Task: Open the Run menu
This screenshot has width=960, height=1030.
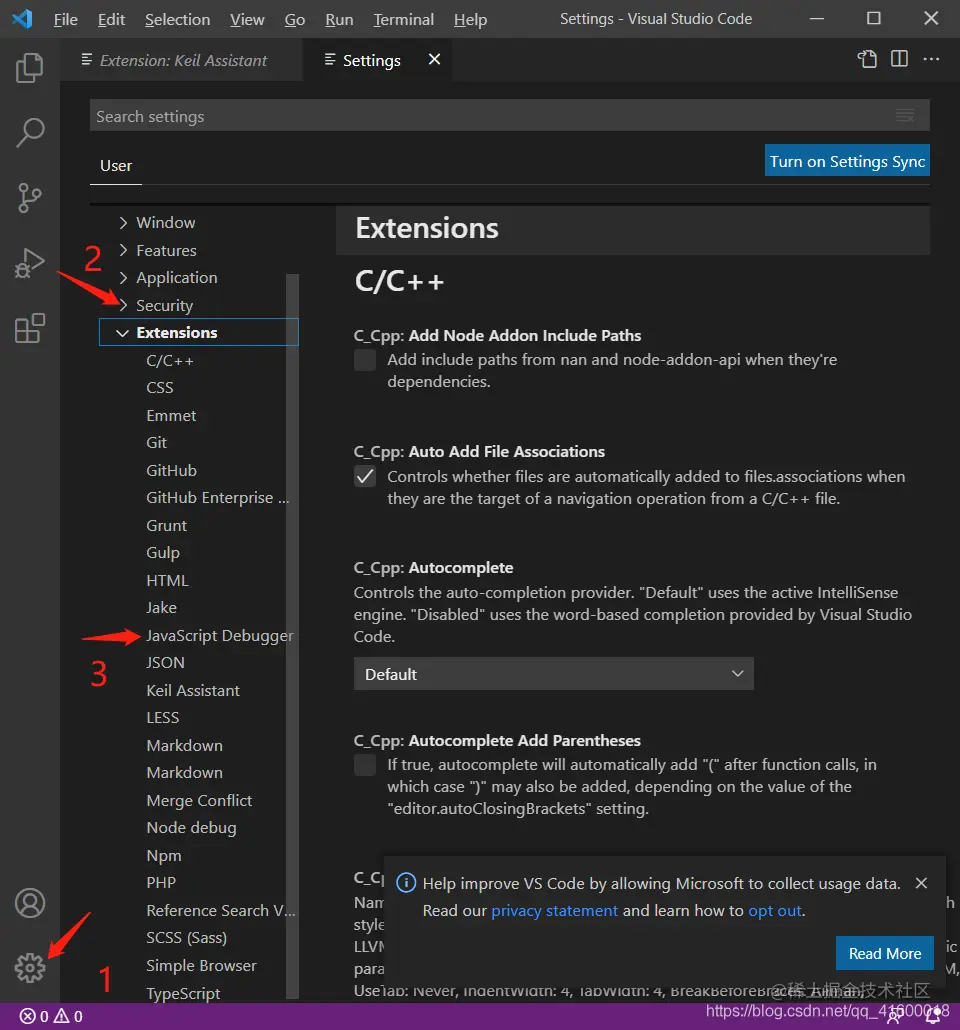Action: click(339, 20)
